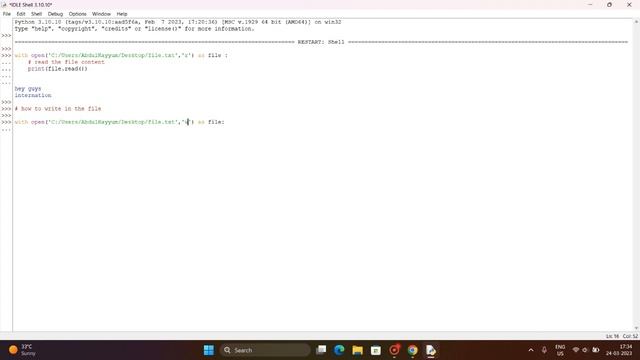Click the '# how to write in the file' comment

(58, 109)
